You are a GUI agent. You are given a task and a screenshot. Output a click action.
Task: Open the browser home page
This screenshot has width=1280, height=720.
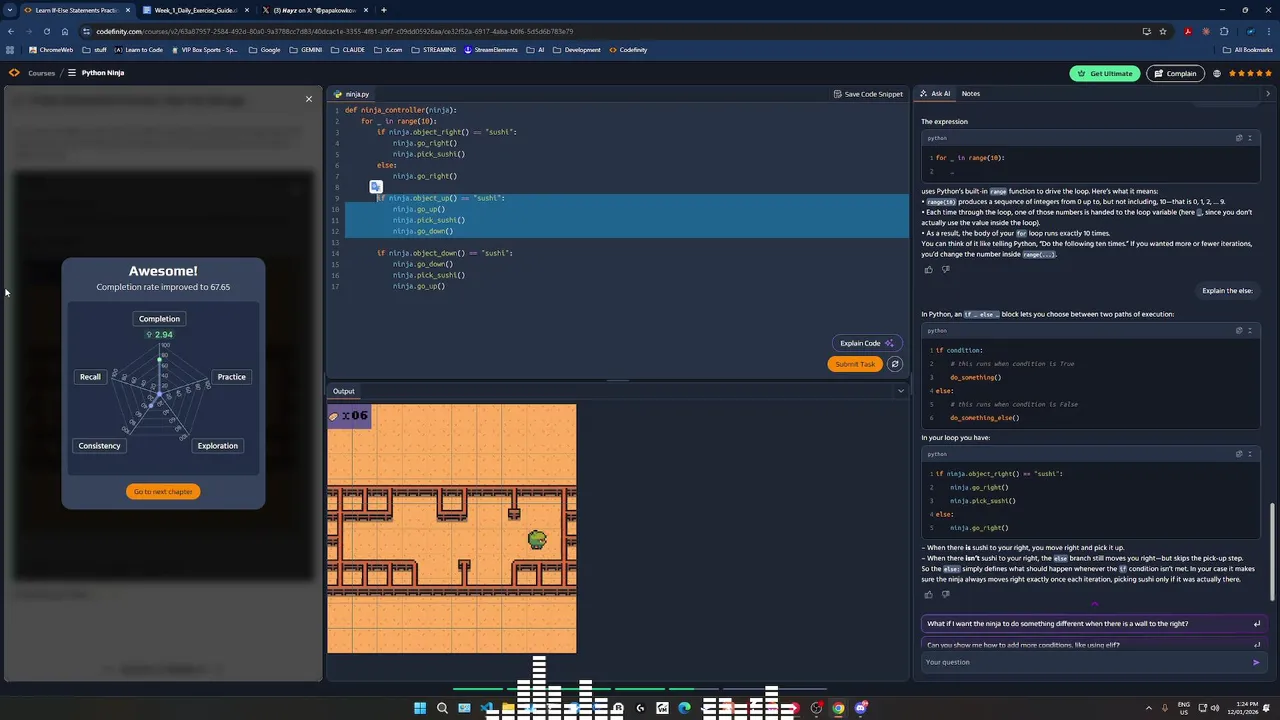point(65,31)
